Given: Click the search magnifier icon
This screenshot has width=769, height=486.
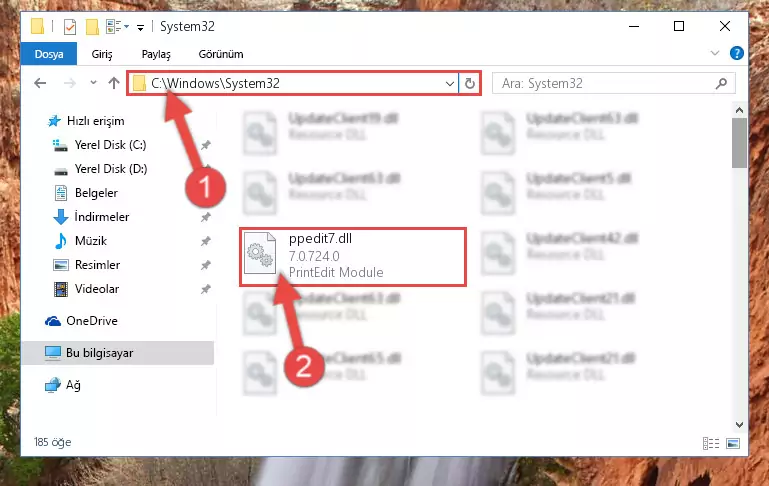Looking at the screenshot, I should click(721, 84).
